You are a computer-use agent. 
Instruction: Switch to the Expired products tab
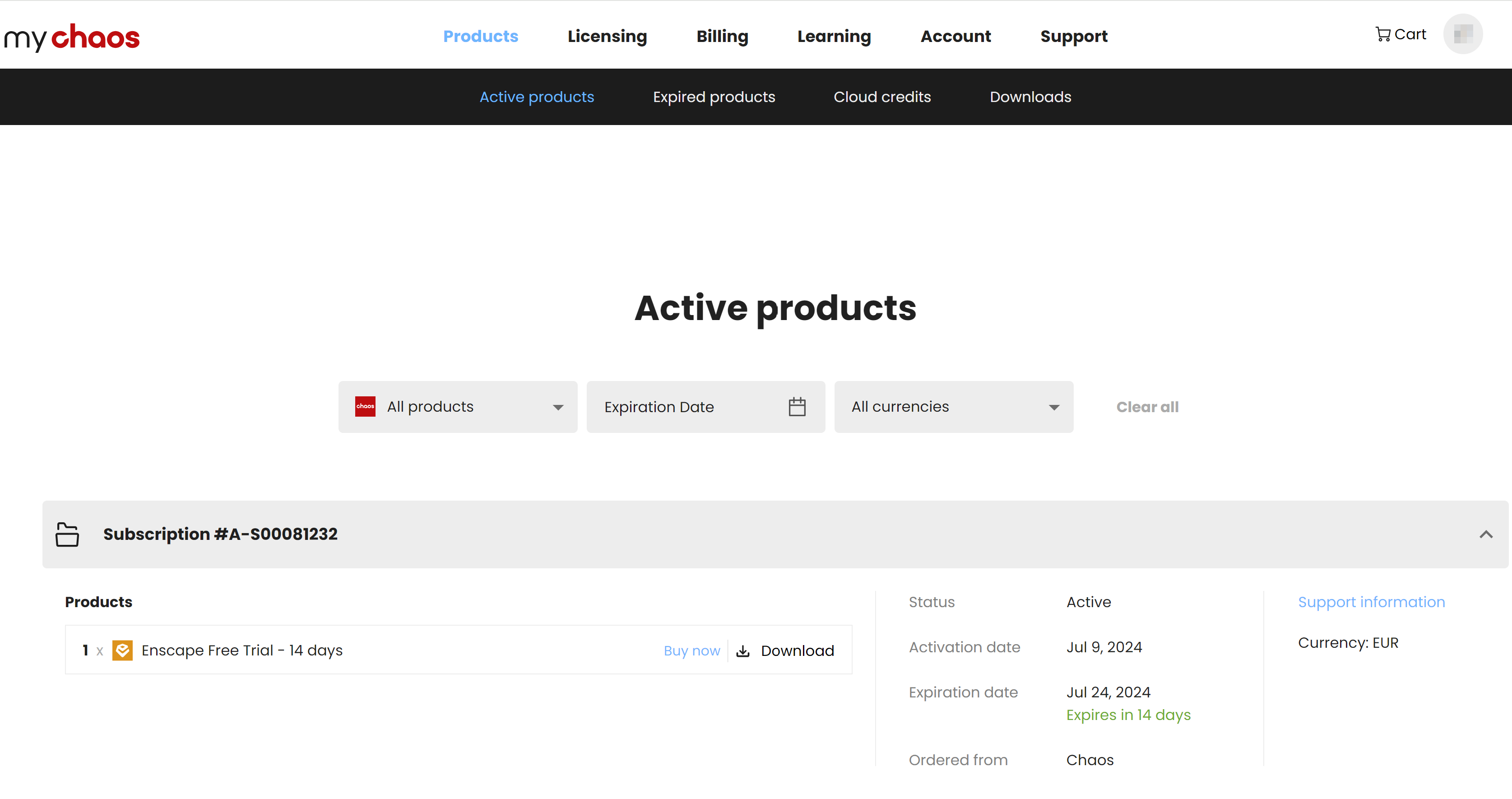tap(714, 97)
